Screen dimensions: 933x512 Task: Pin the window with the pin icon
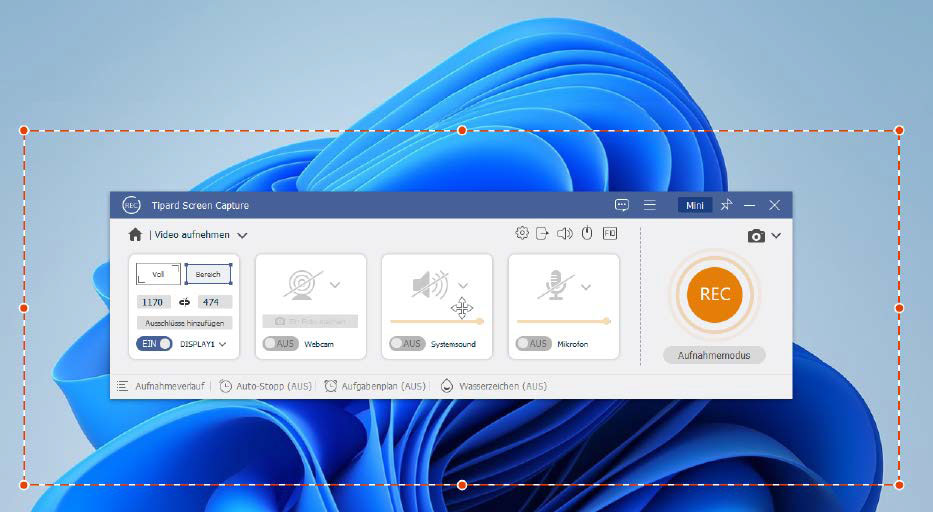tap(726, 205)
